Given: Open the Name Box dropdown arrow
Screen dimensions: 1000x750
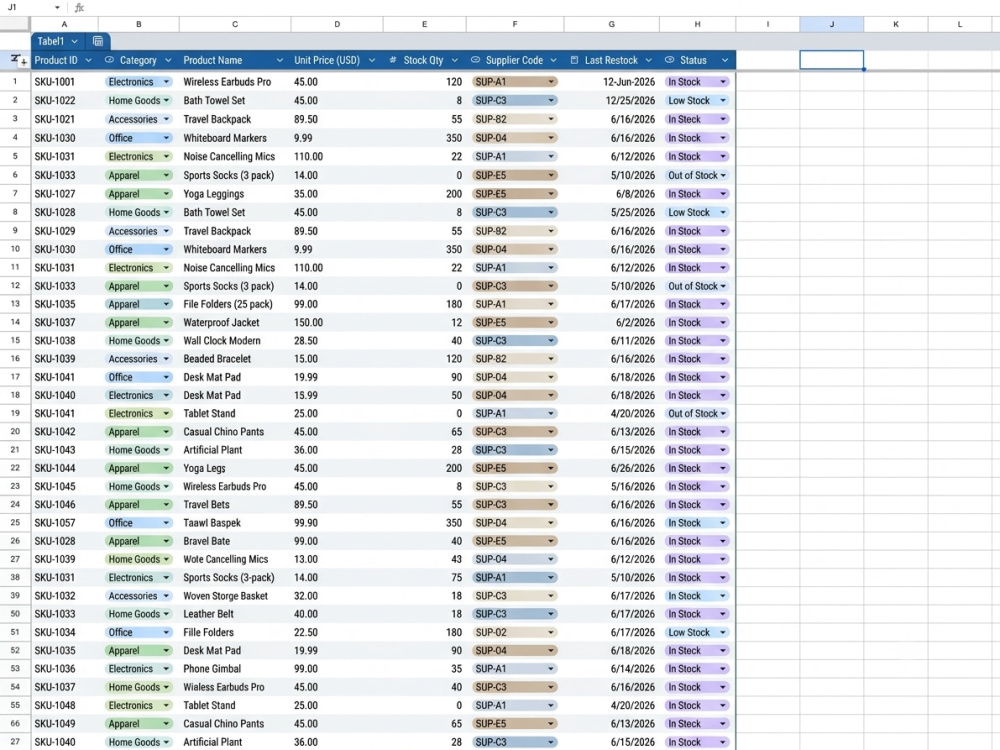Looking at the screenshot, I should click(57, 8).
